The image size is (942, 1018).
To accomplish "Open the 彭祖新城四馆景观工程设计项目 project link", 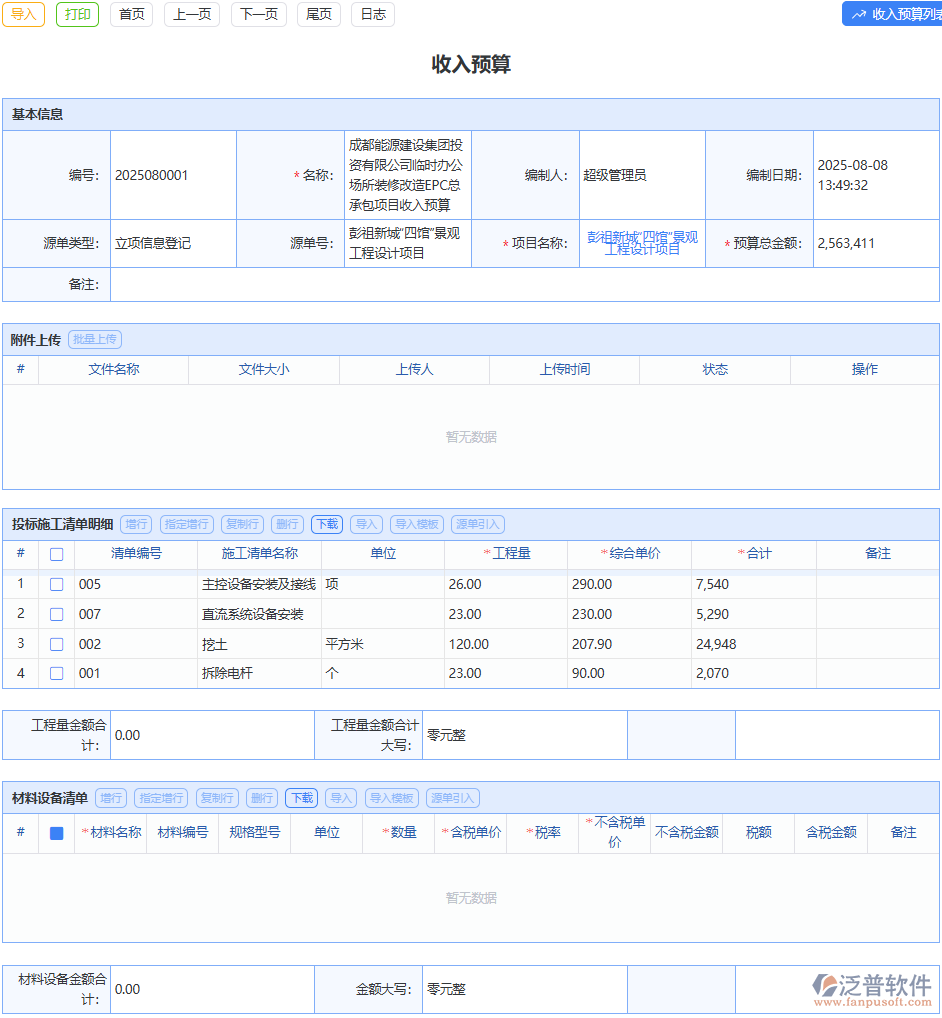I will 641,243.
